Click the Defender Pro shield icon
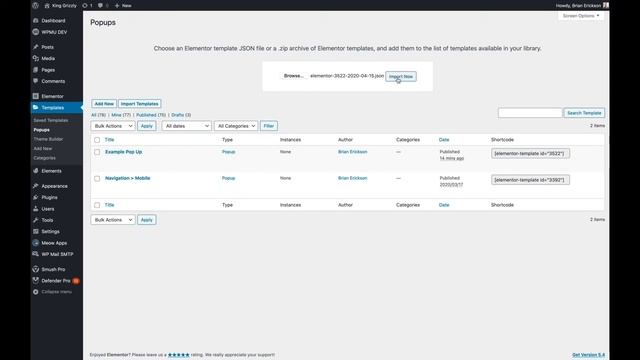640x360 pixels. (36, 280)
